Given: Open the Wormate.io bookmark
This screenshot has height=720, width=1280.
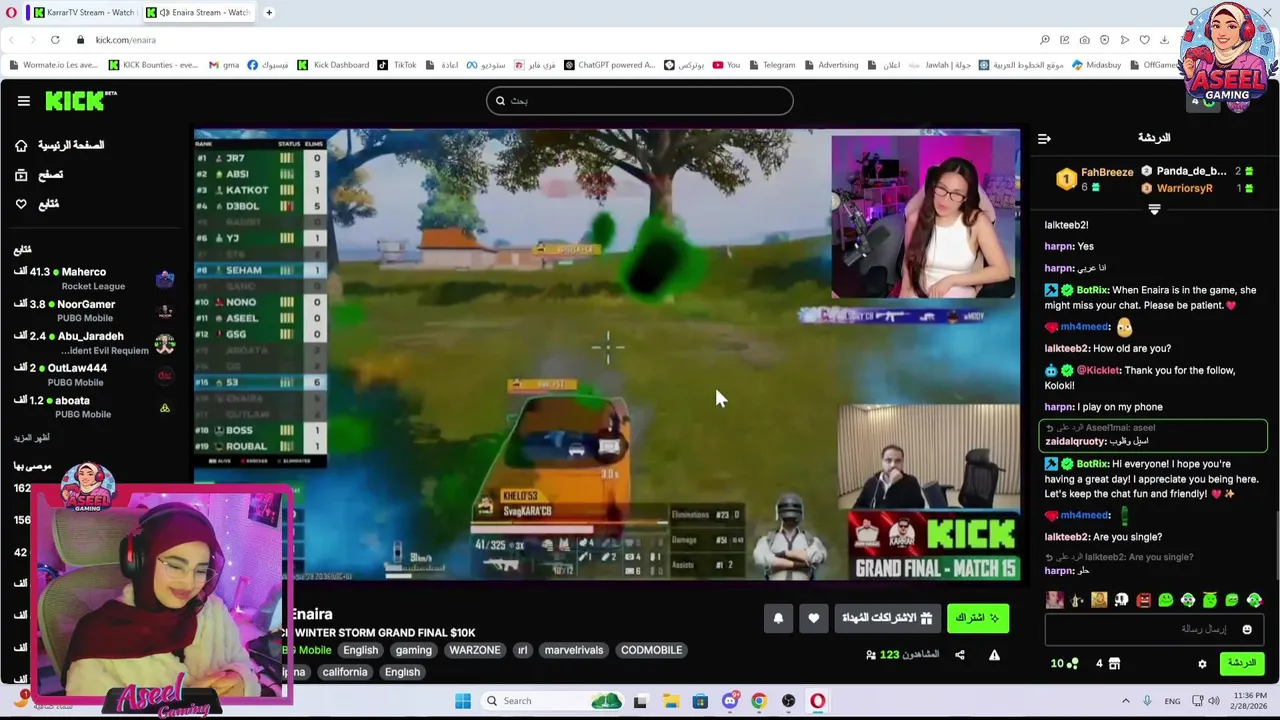Looking at the screenshot, I should pyautogui.click(x=54, y=65).
